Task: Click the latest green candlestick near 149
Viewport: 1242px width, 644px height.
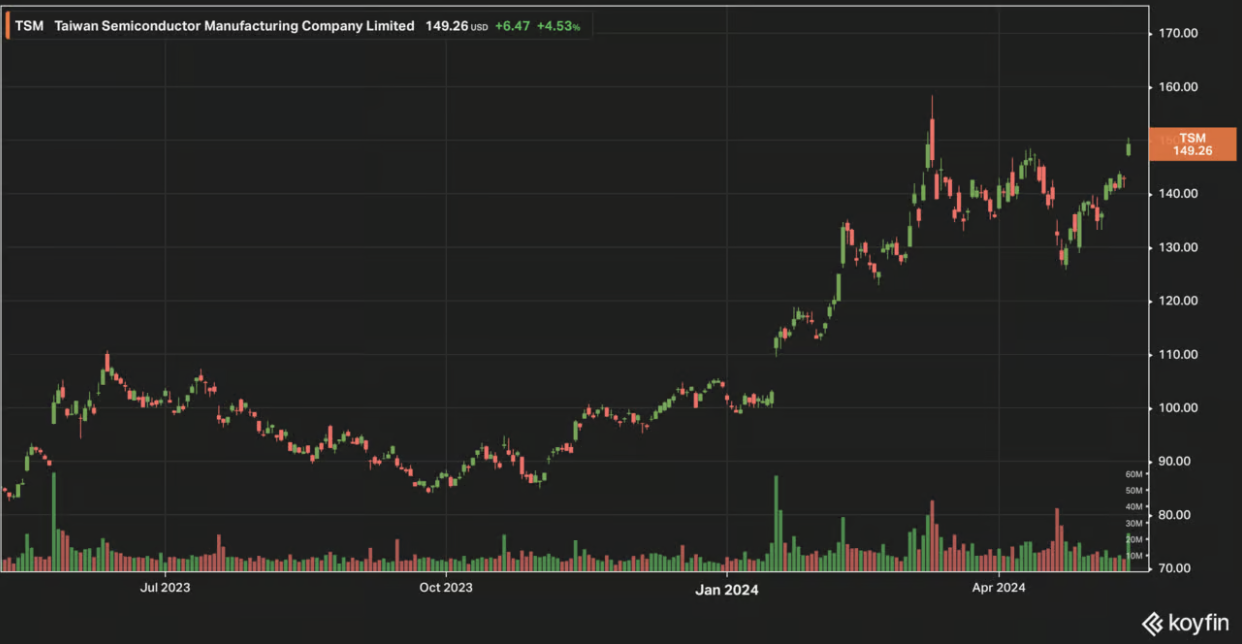Action: [1128, 148]
